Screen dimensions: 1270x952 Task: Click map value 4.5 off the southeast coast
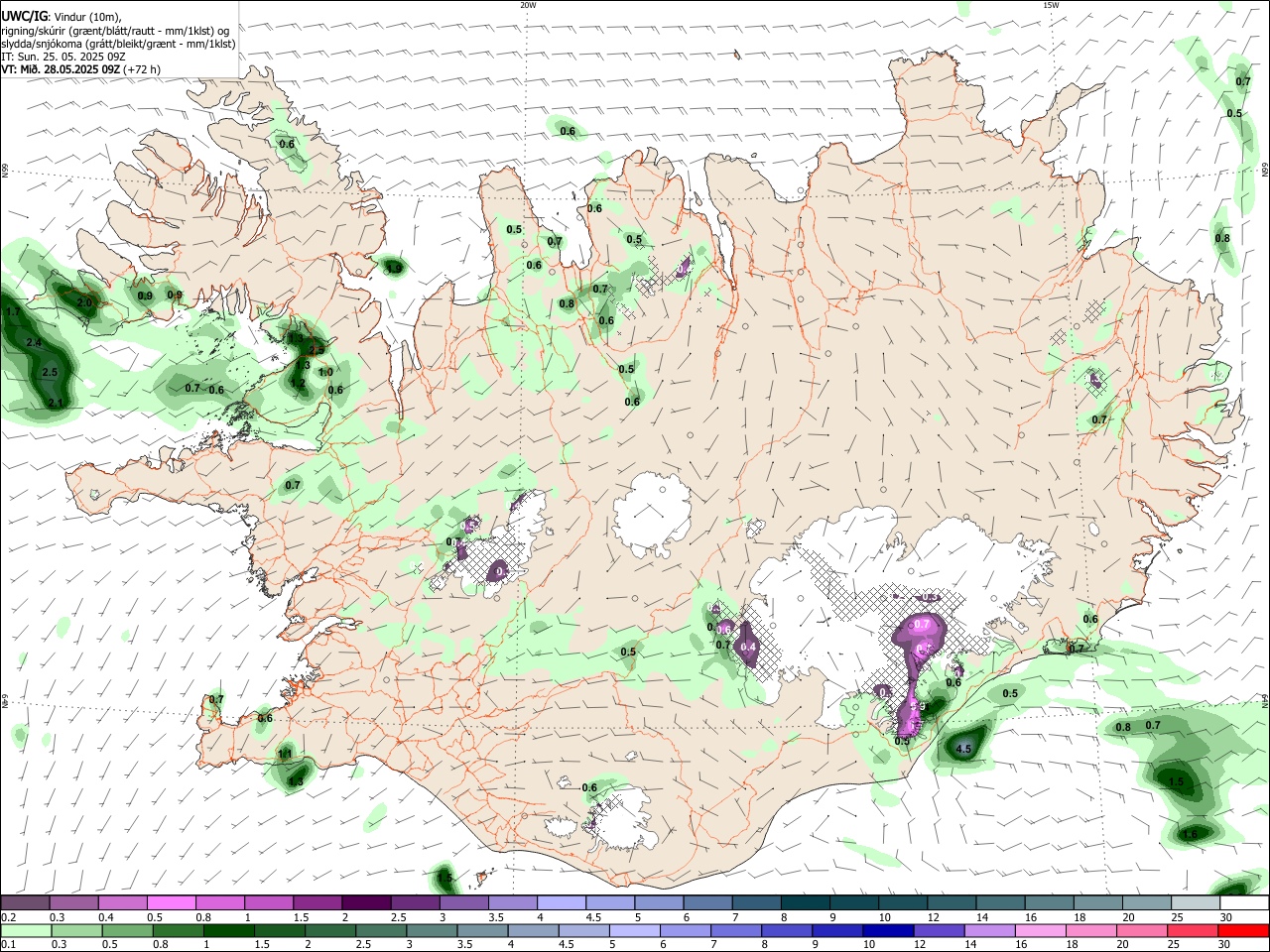click(x=963, y=749)
